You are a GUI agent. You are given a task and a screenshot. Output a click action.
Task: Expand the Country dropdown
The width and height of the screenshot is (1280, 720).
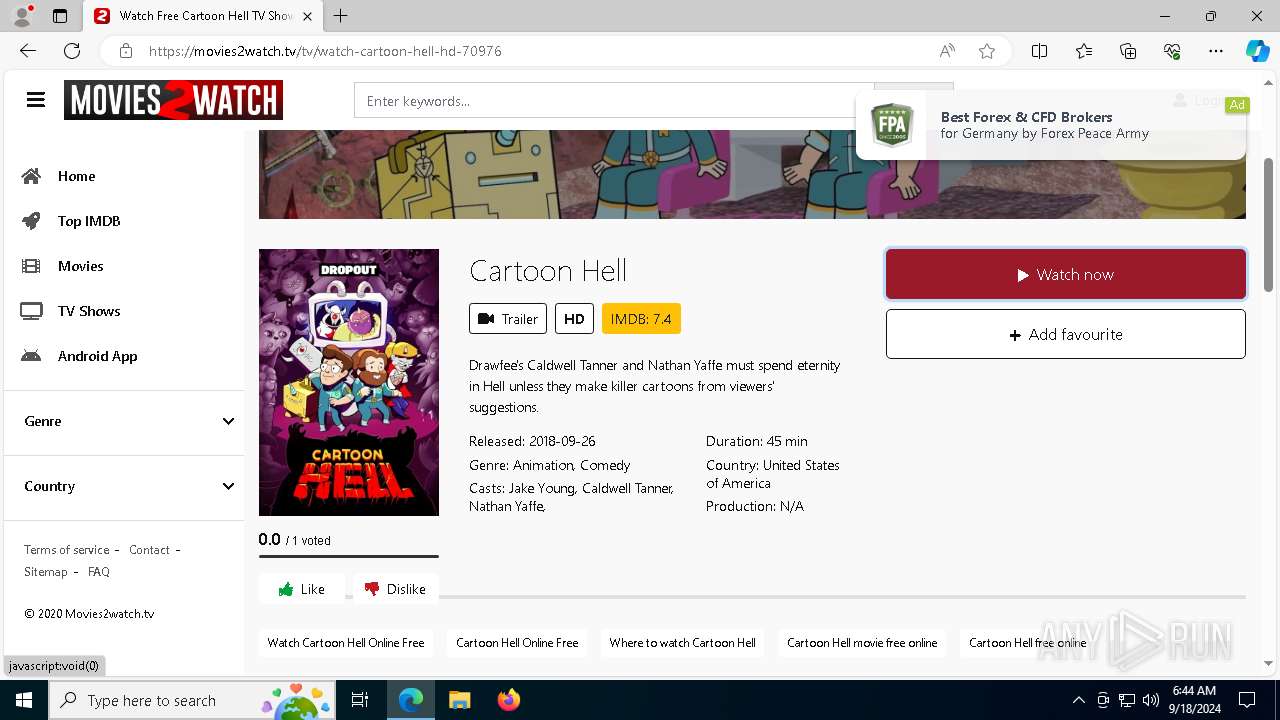(x=129, y=486)
